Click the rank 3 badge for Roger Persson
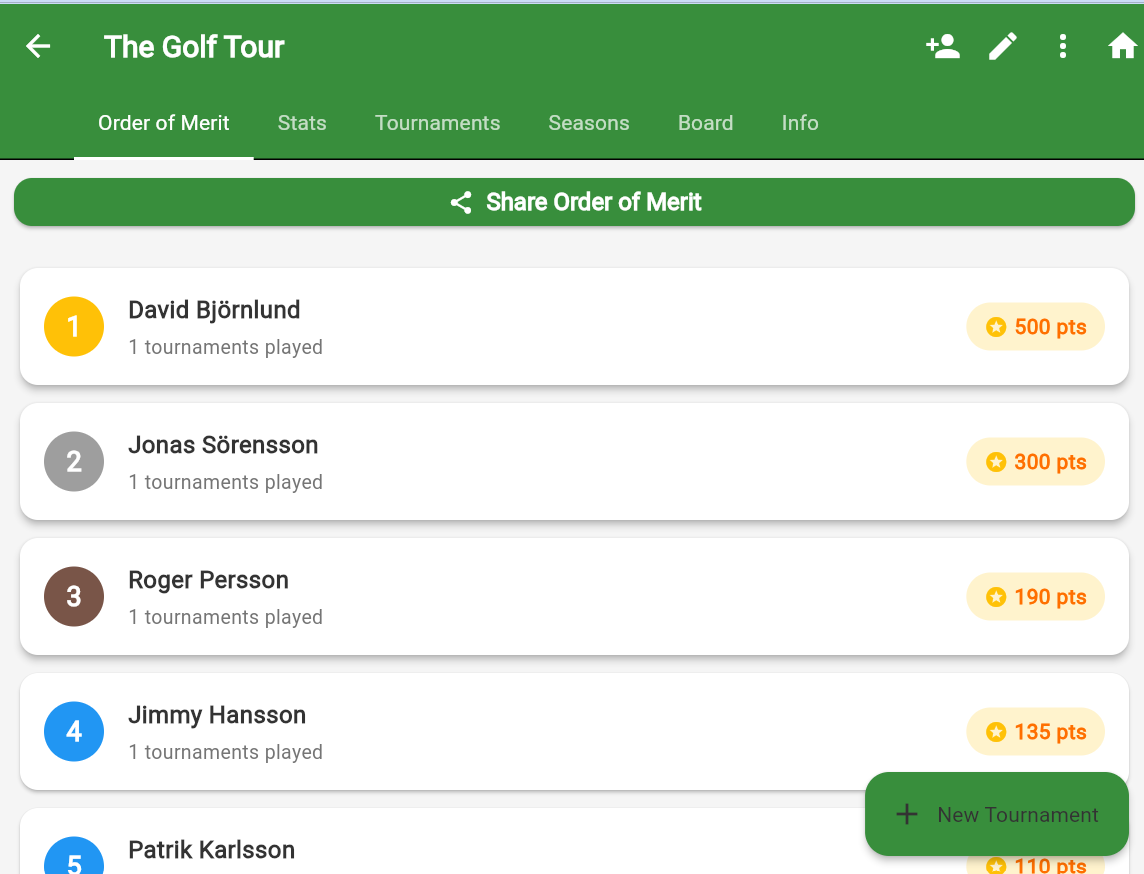1144x874 pixels. click(74, 596)
